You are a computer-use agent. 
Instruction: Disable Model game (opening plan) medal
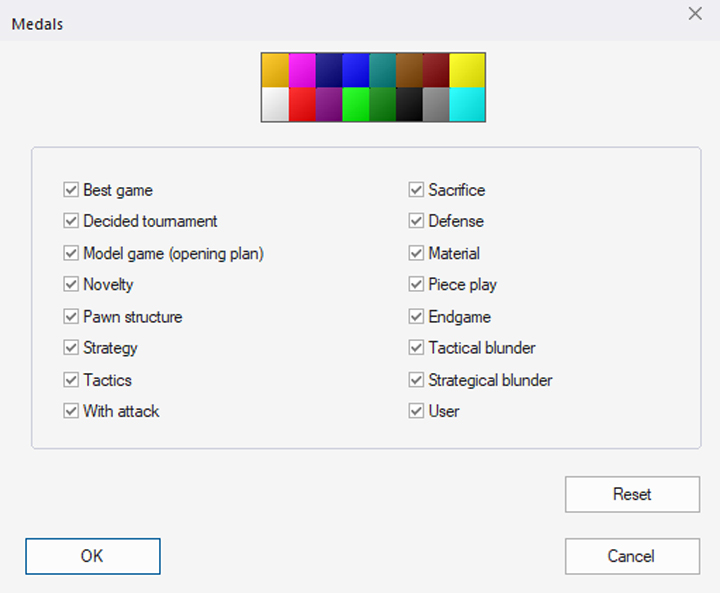(x=71, y=253)
